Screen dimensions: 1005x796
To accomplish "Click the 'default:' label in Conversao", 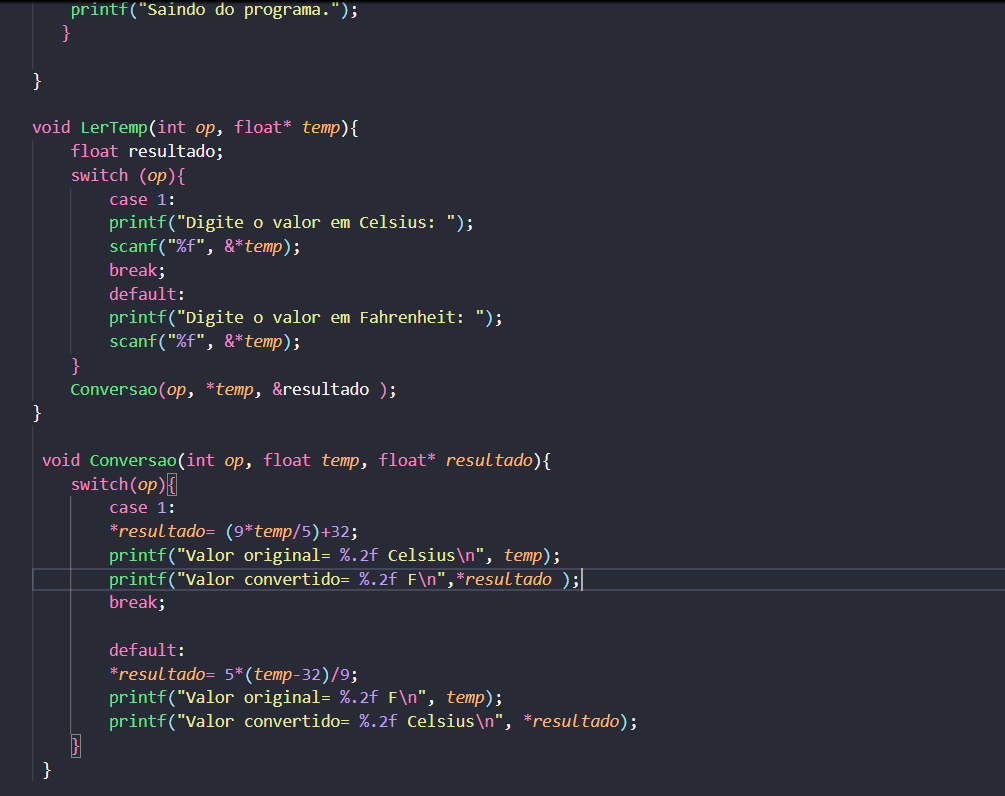I will [x=147, y=651].
